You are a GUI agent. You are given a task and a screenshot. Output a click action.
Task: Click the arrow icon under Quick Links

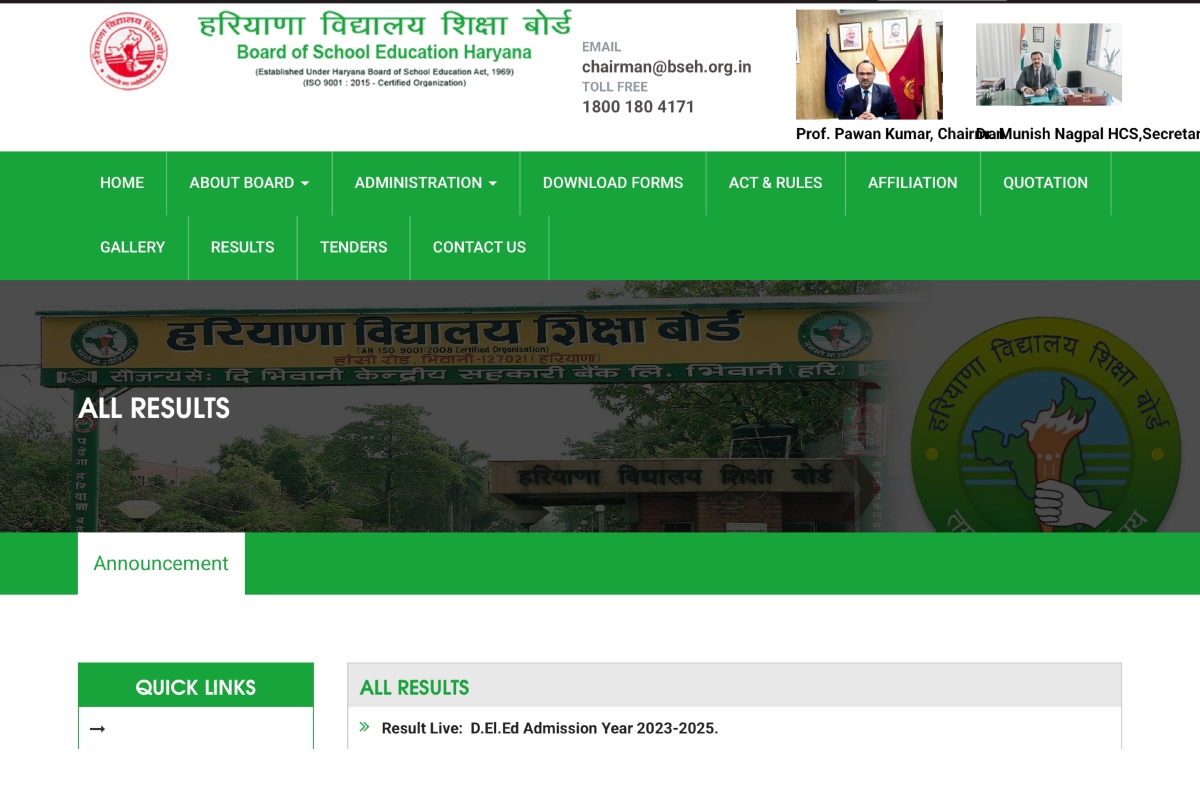(97, 729)
